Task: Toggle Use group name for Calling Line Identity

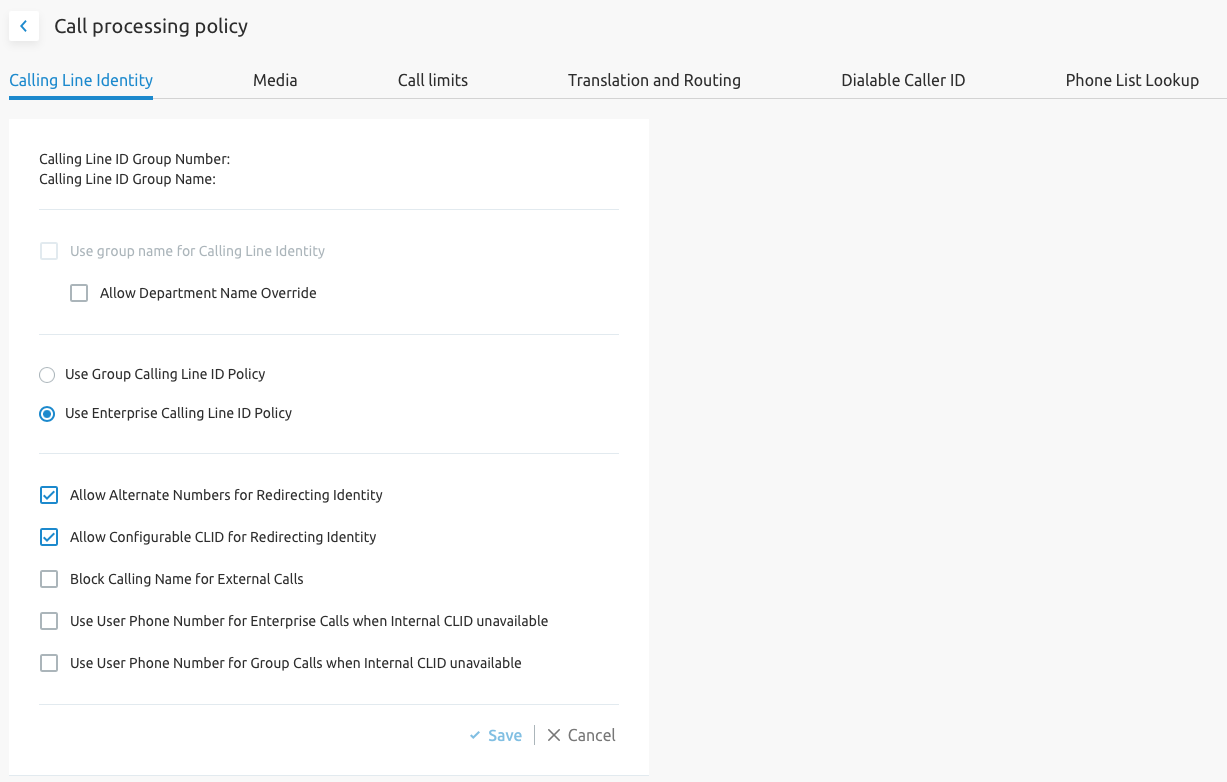Action: [x=49, y=251]
